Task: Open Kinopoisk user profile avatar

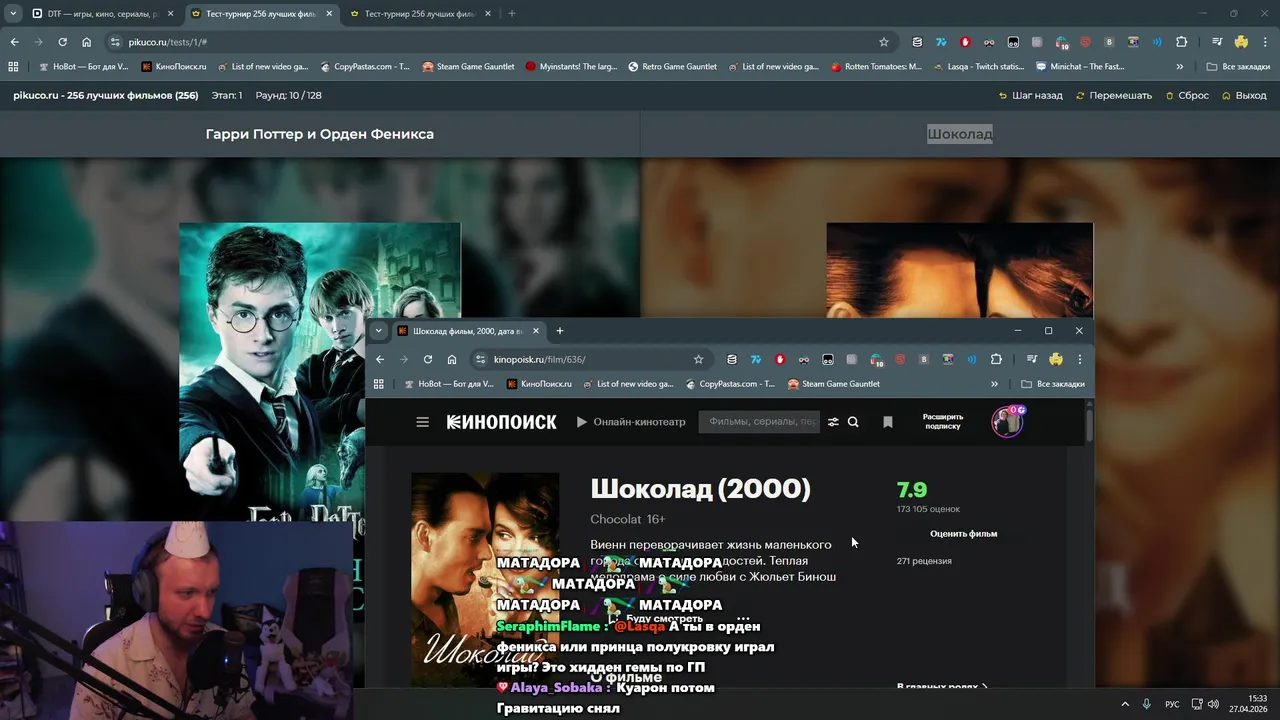Action: point(1007,422)
